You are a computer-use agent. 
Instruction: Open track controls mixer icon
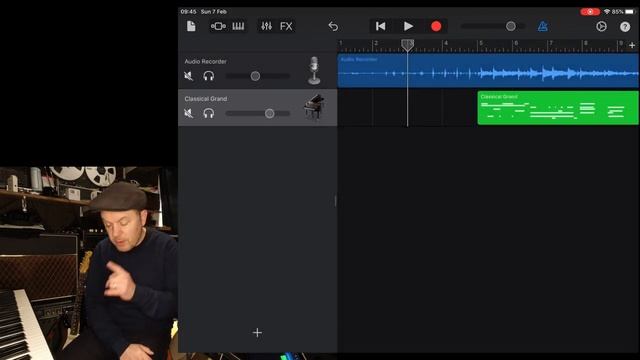click(x=267, y=26)
